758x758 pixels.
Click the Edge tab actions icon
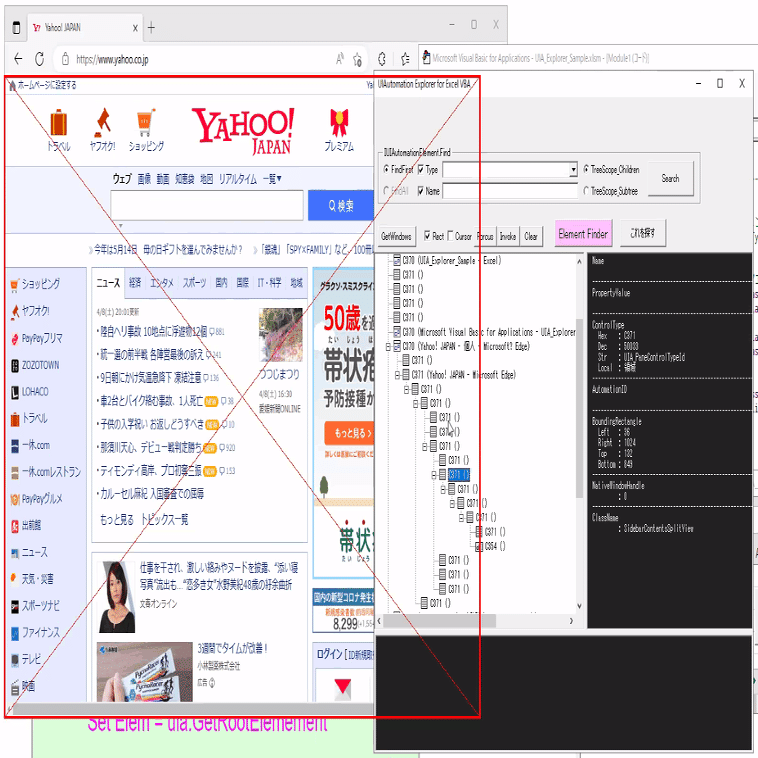pos(16,28)
